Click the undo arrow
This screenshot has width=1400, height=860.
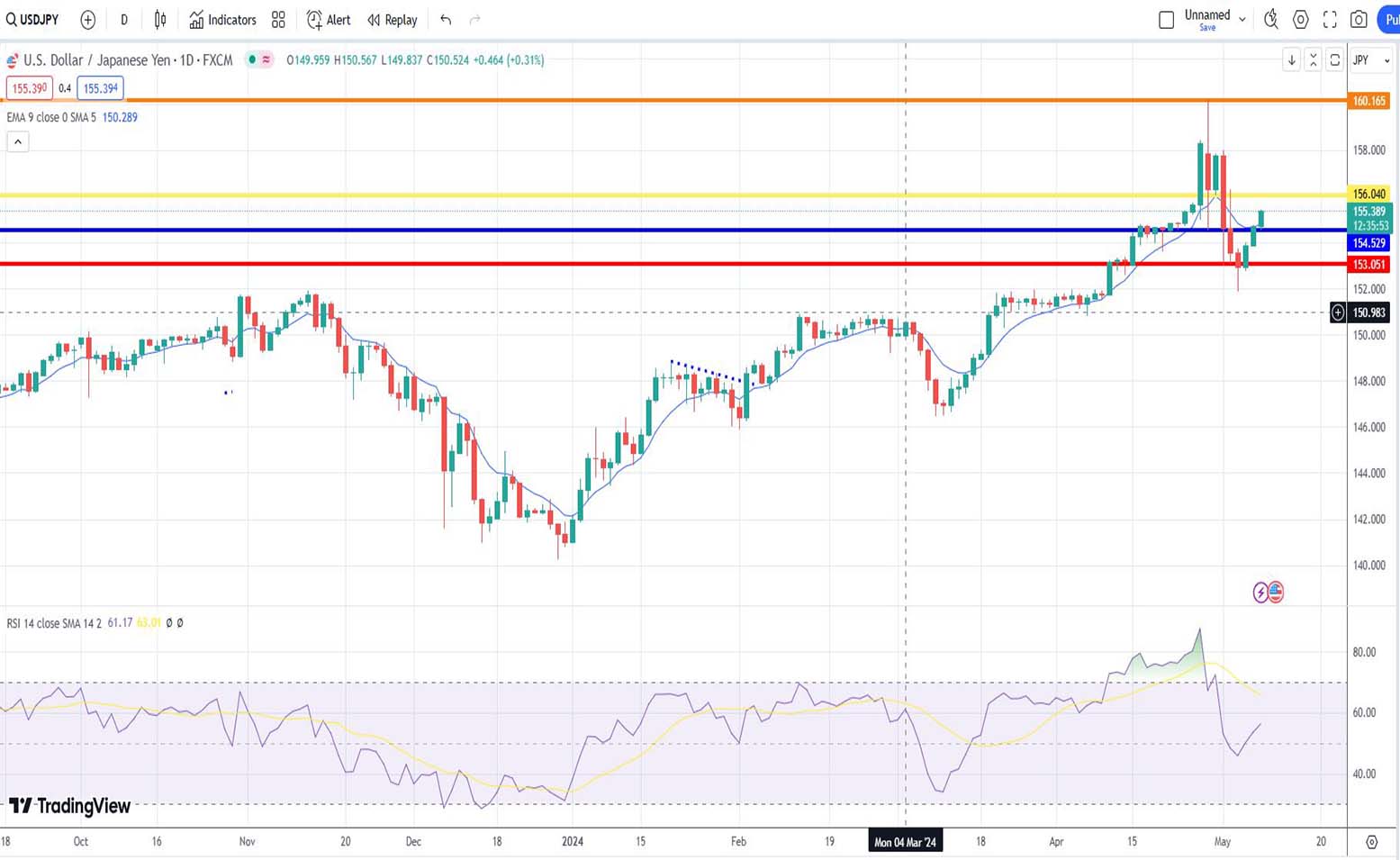446,20
